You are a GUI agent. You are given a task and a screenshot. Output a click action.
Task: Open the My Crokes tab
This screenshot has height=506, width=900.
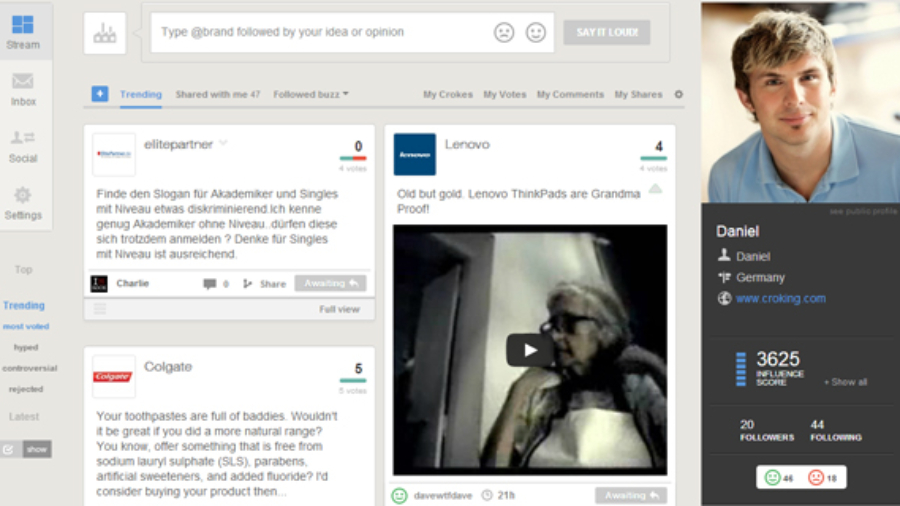point(448,94)
